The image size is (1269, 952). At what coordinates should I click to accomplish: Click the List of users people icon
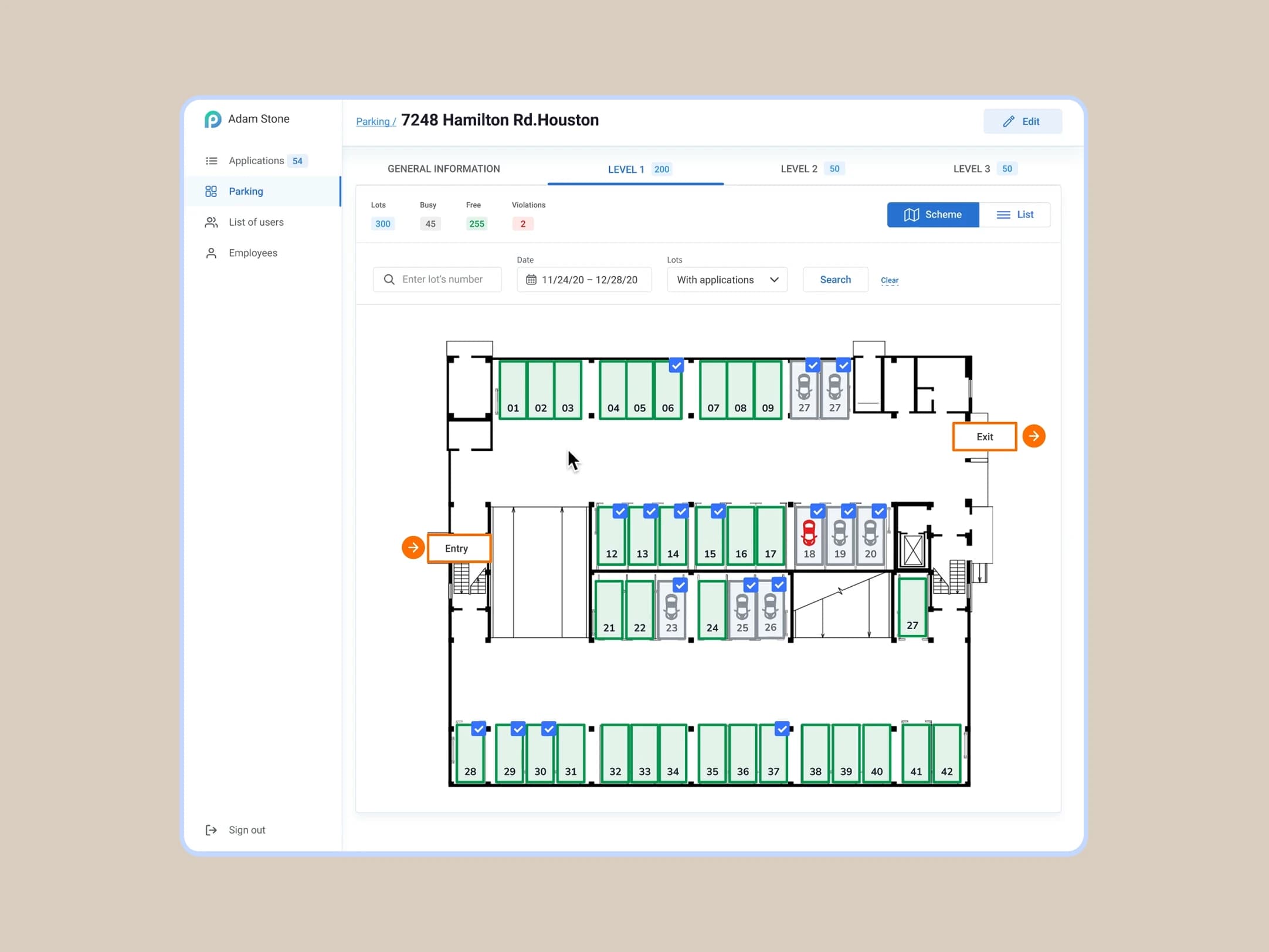211,222
